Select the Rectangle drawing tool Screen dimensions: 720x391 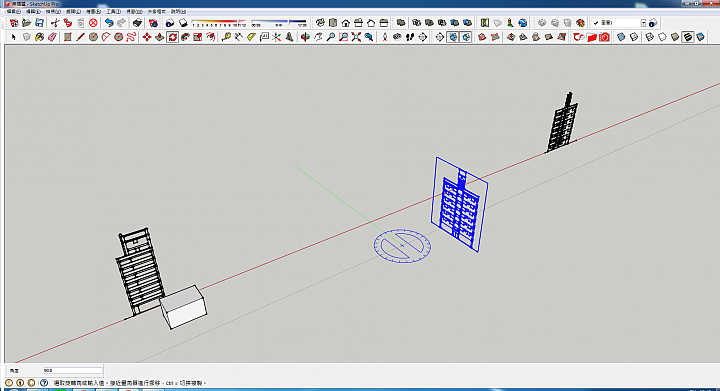[68, 37]
